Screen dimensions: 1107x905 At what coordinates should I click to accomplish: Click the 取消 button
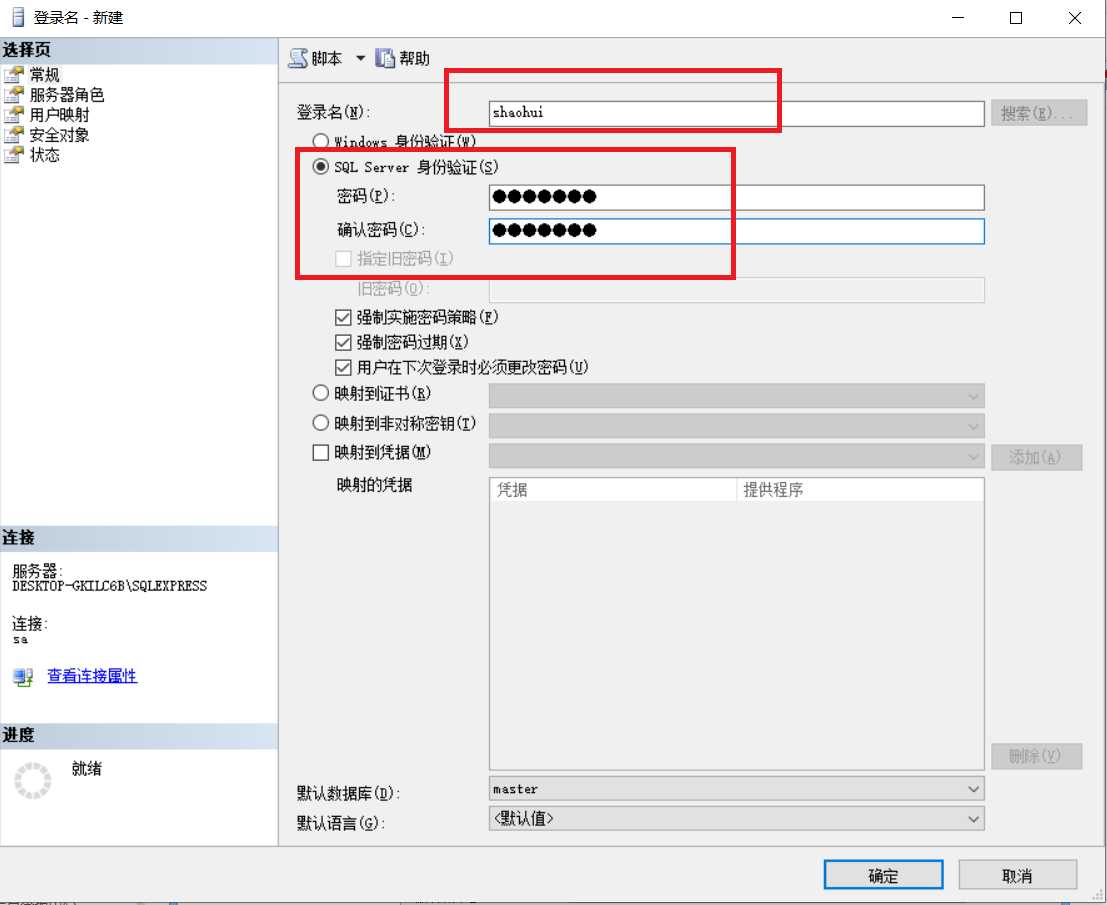[x=1017, y=875]
